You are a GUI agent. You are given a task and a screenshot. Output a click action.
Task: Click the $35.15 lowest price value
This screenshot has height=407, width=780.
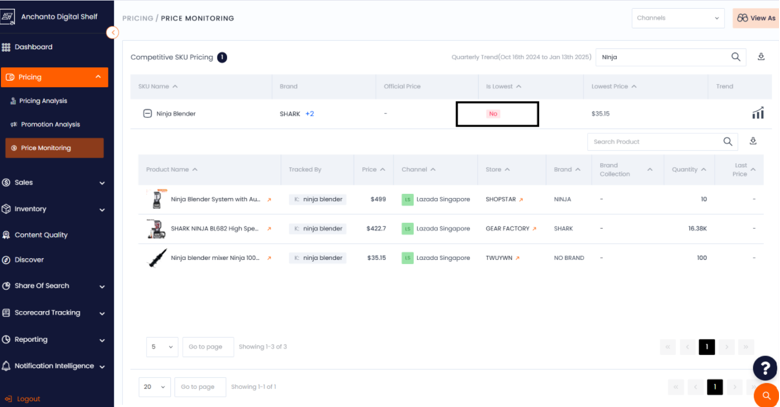600,114
